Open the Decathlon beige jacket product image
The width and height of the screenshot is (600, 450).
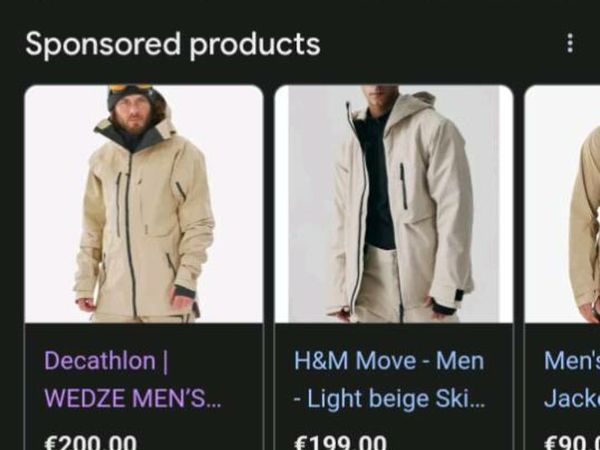(144, 204)
